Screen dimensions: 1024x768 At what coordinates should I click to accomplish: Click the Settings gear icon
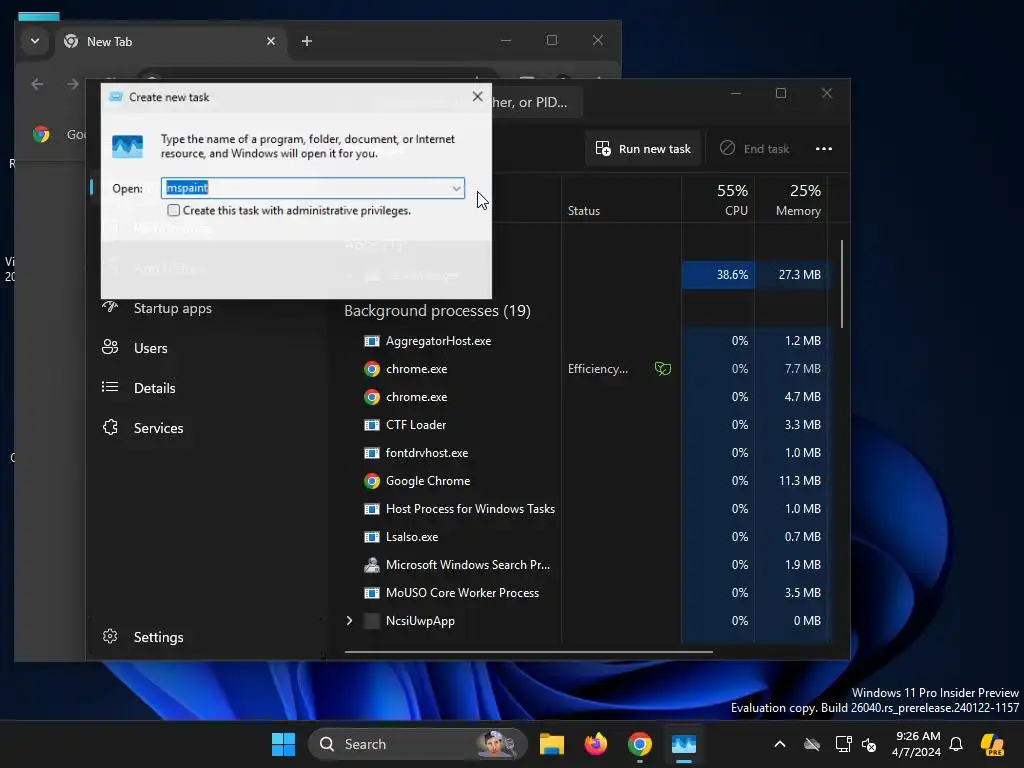coord(110,636)
